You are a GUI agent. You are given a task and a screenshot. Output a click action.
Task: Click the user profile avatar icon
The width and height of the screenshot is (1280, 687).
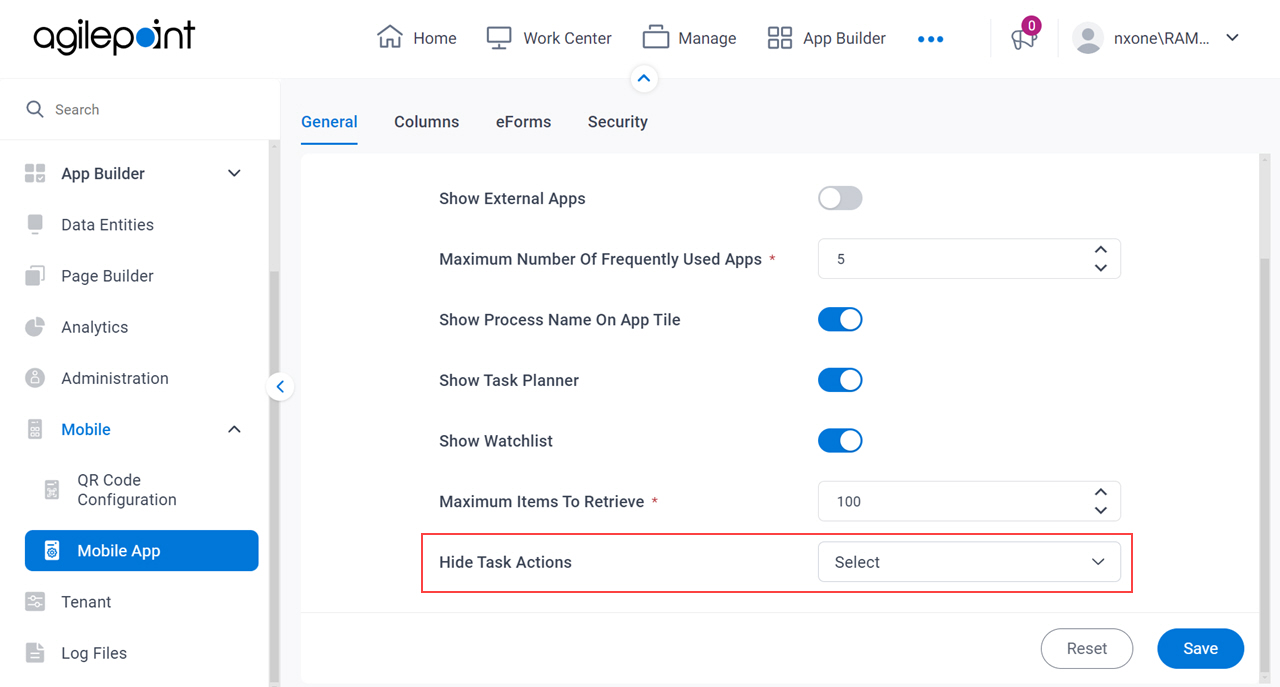pyautogui.click(x=1087, y=38)
